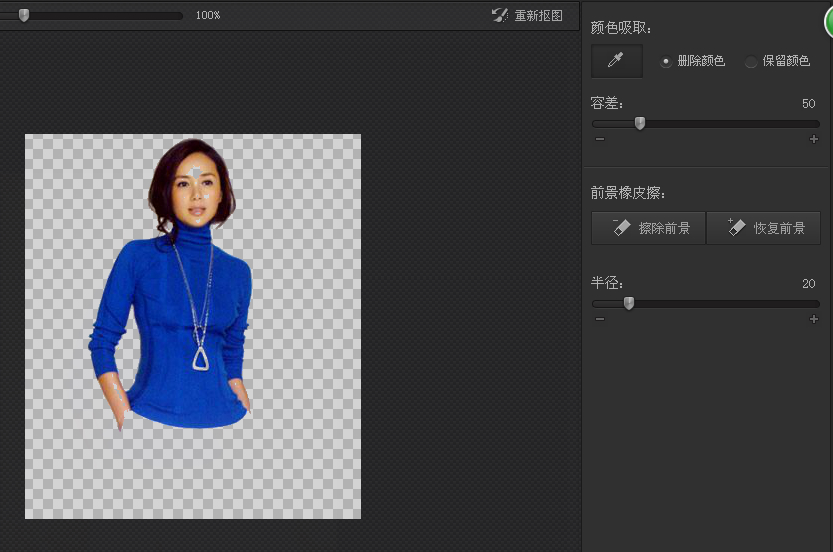The width and height of the screenshot is (833, 552).
Task: Click the 擦除前景 eraser button
Action: [648, 228]
